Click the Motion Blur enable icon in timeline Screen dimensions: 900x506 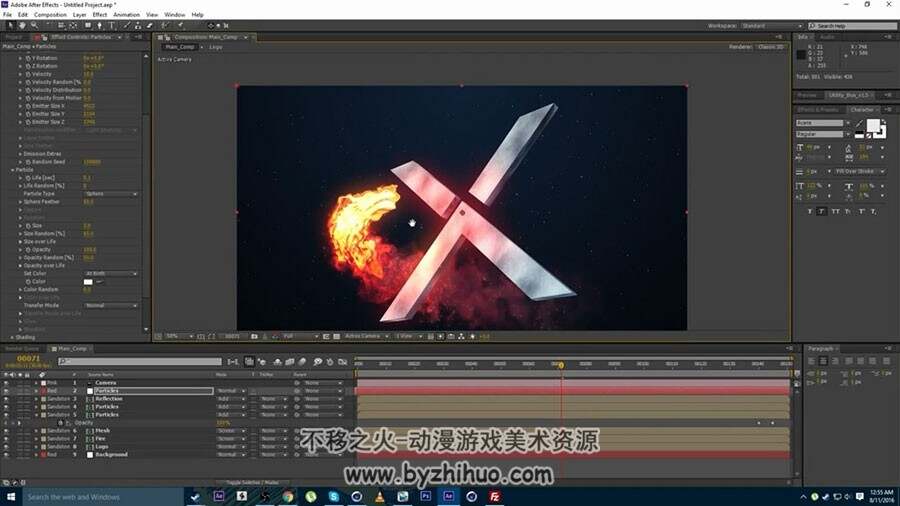(302, 361)
